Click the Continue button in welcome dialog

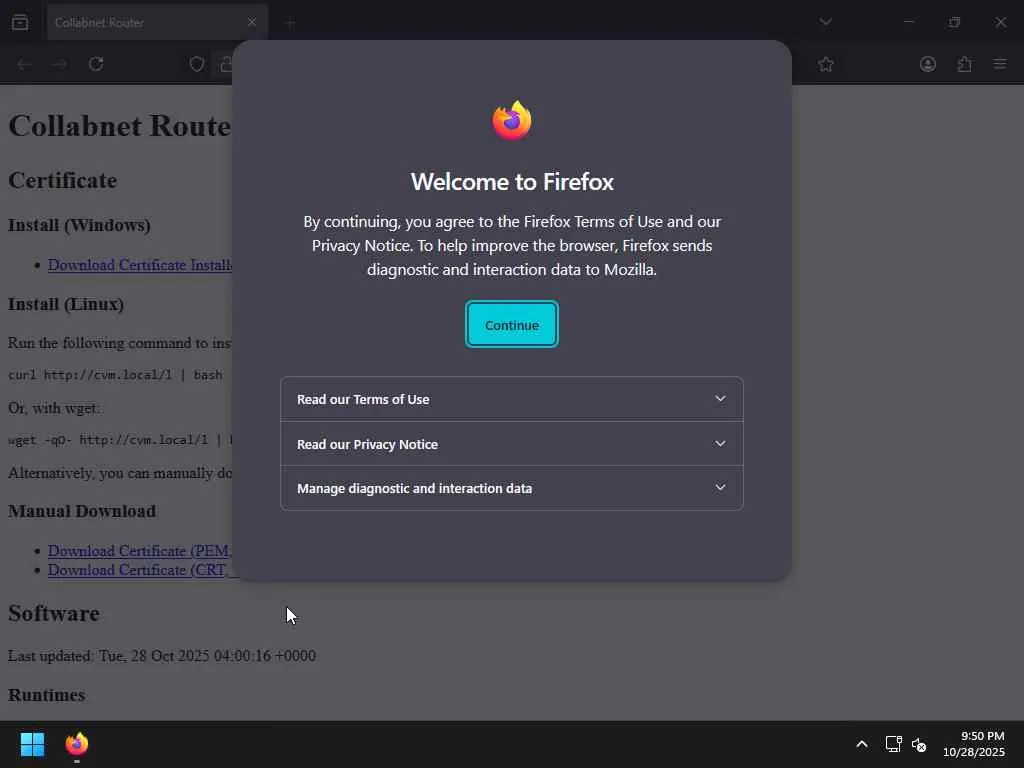tap(511, 325)
